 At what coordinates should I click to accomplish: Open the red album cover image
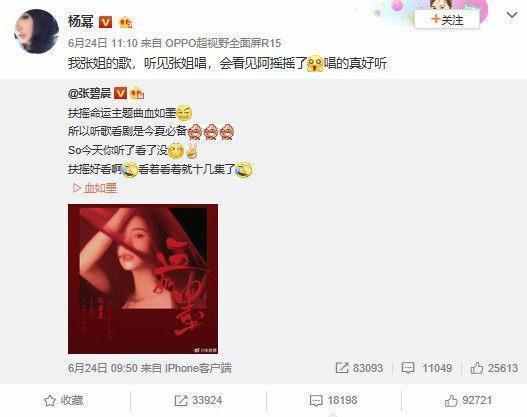click(x=143, y=279)
